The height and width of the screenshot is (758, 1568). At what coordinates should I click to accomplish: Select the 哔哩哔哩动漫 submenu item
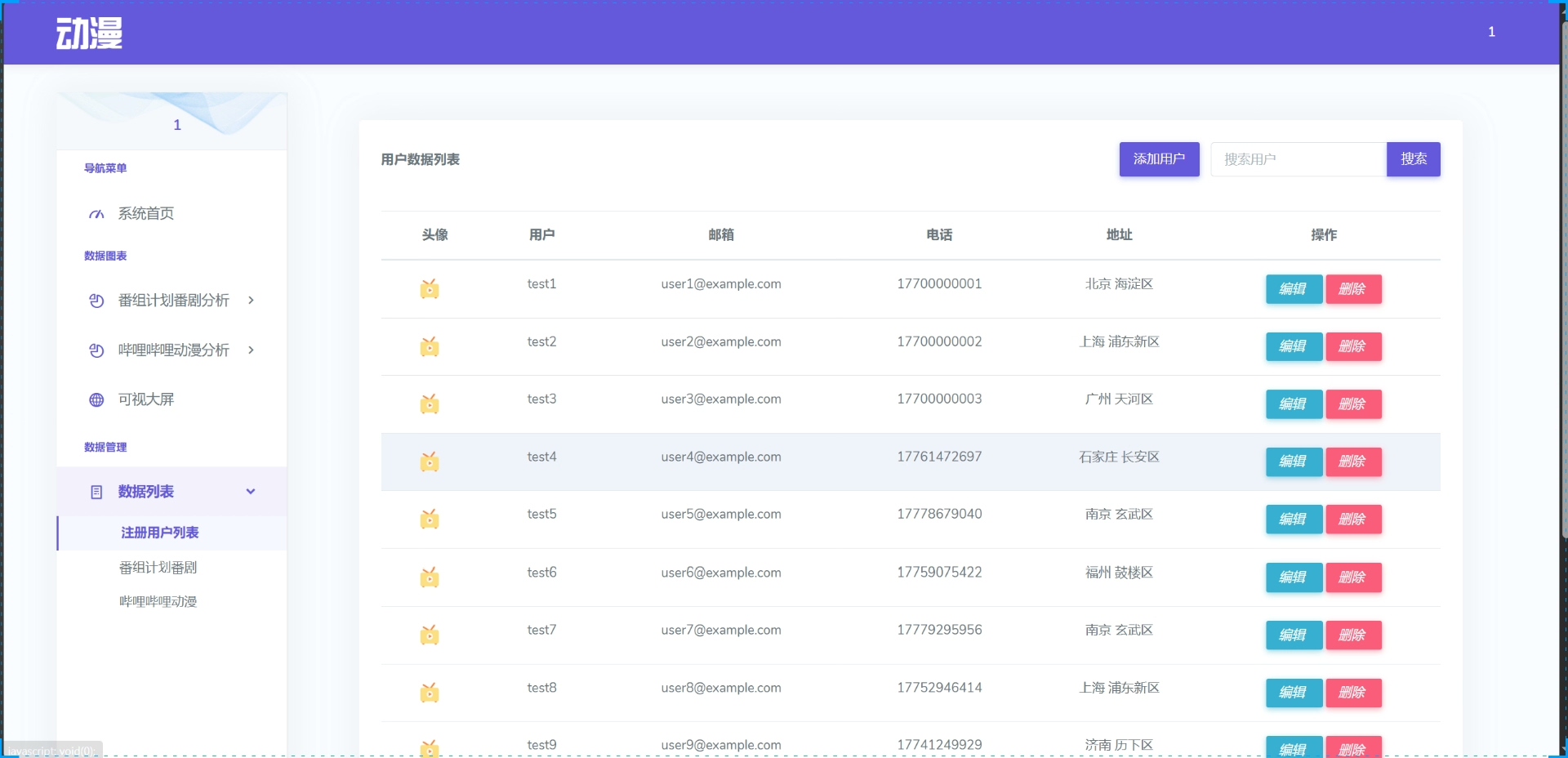click(158, 602)
